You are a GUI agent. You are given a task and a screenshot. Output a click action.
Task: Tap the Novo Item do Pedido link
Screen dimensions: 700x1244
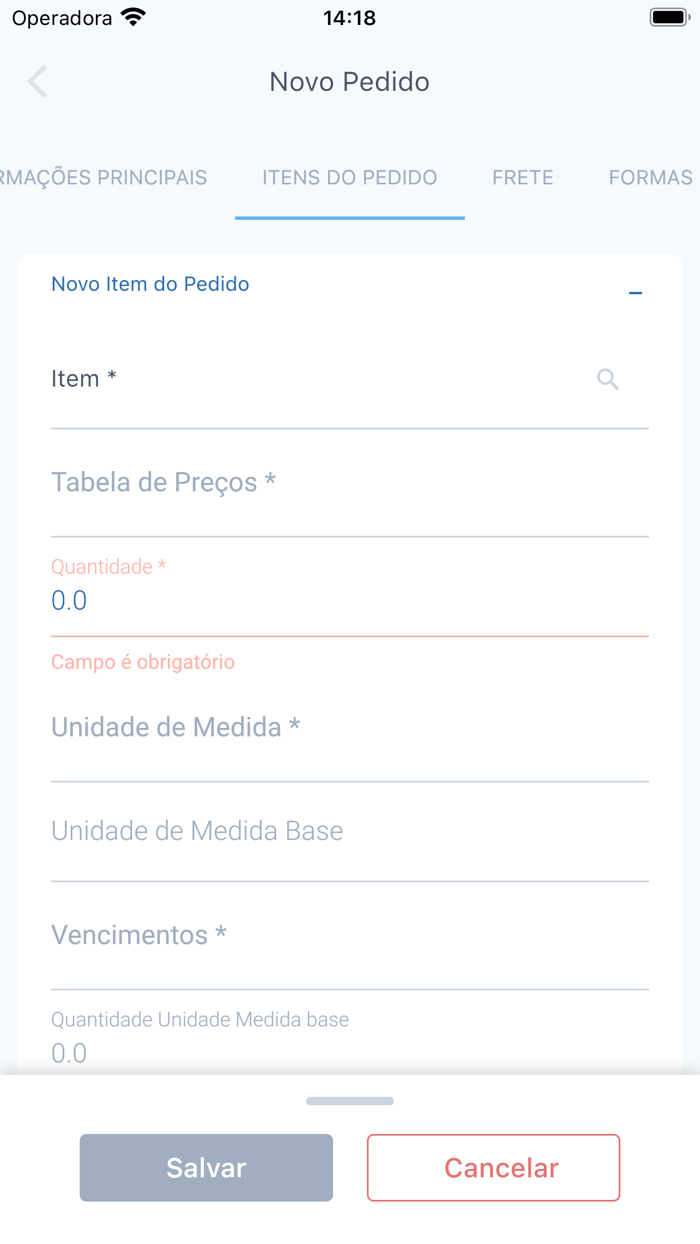(150, 284)
